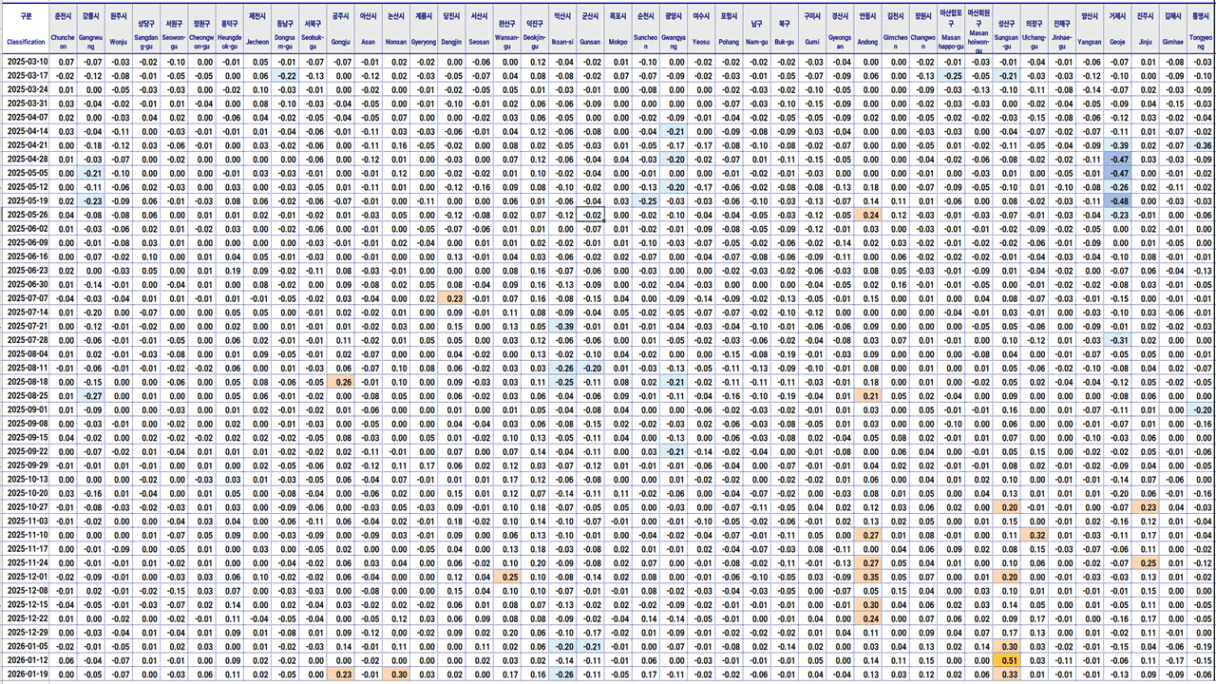
Task: Click highlighted 0.32 cell under Uichang-gu
Action: pyautogui.click(x=1036, y=535)
